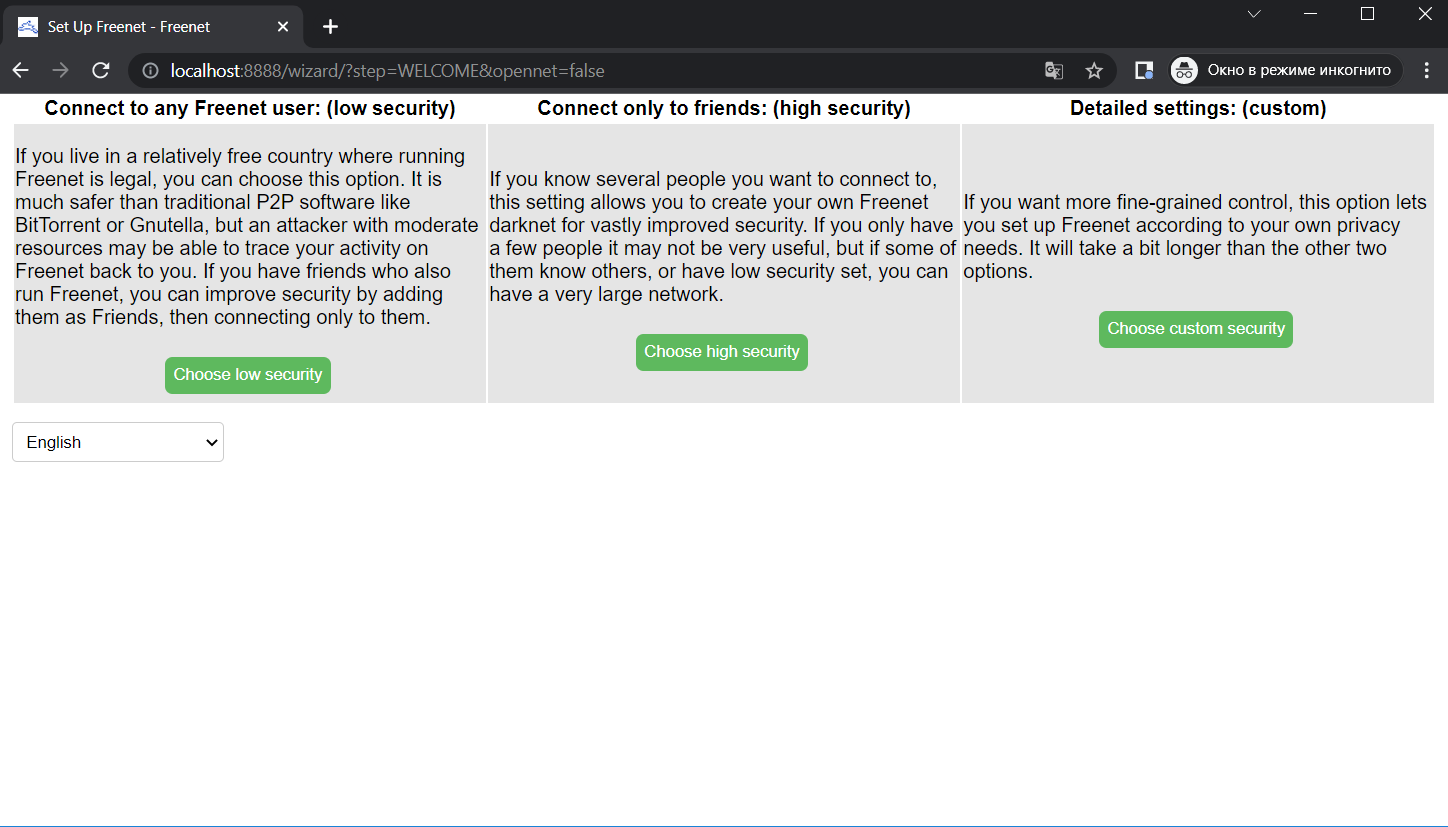1448x827 pixels.
Task: Click the localhost address bar URL
Action: pos(387,71)
